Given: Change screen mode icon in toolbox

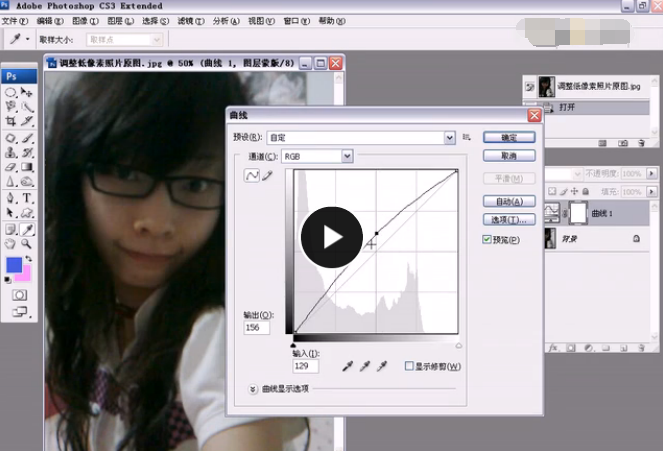Looking at the screenshot, I should click(x=19, y=312).
